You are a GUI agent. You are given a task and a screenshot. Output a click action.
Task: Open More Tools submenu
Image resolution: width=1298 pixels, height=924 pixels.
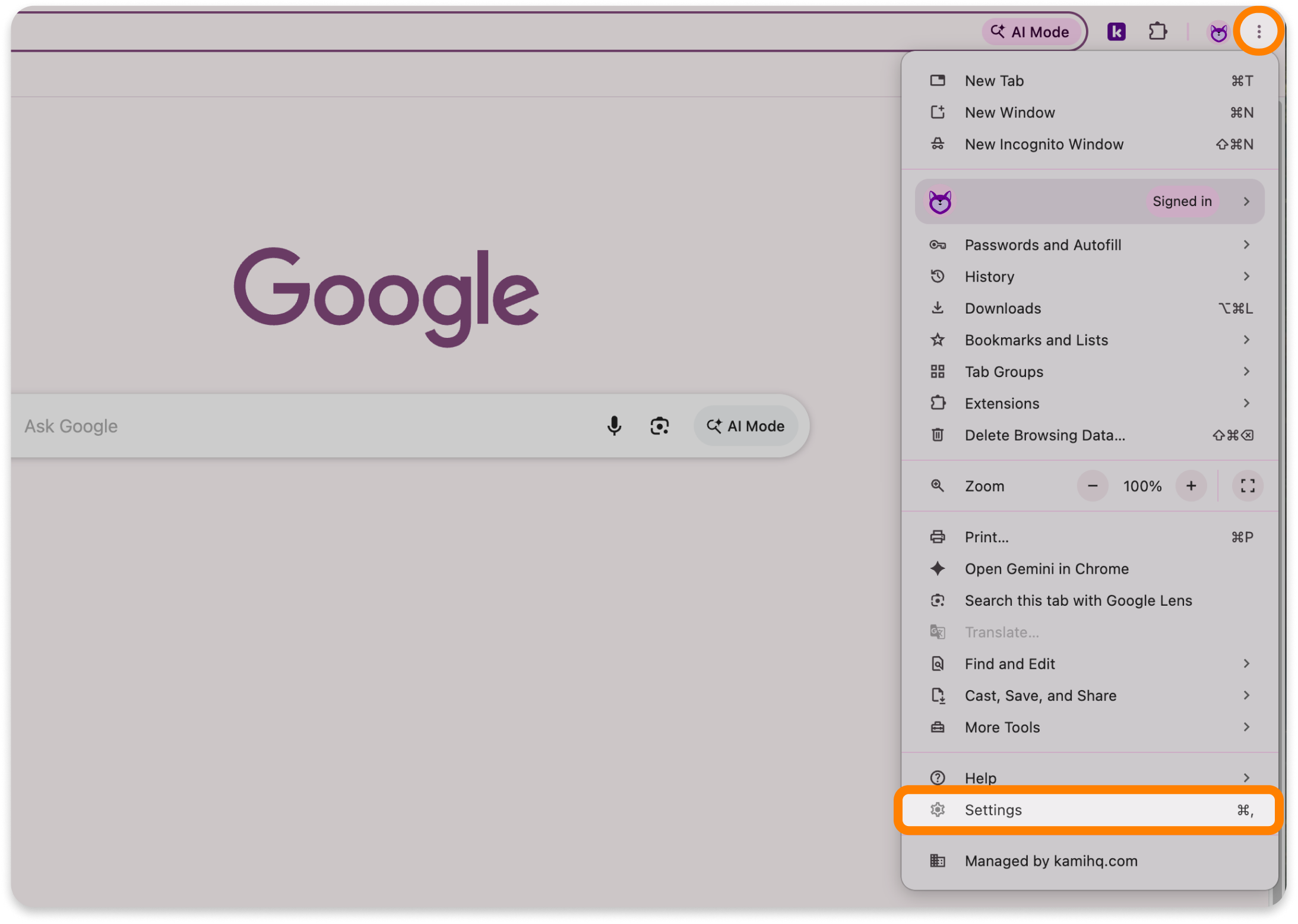tap(1090, 727)
